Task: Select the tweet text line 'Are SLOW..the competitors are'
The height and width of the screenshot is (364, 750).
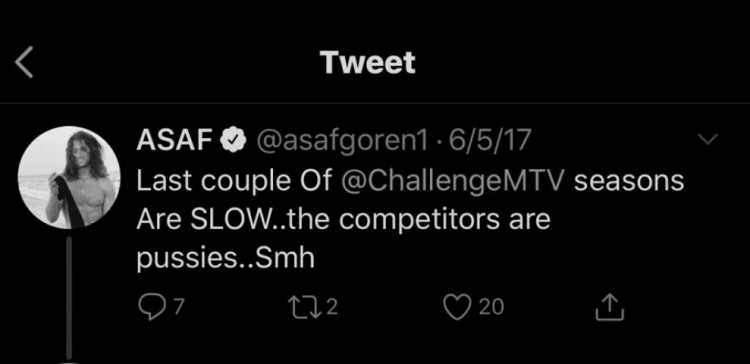Action: [343, 221]
